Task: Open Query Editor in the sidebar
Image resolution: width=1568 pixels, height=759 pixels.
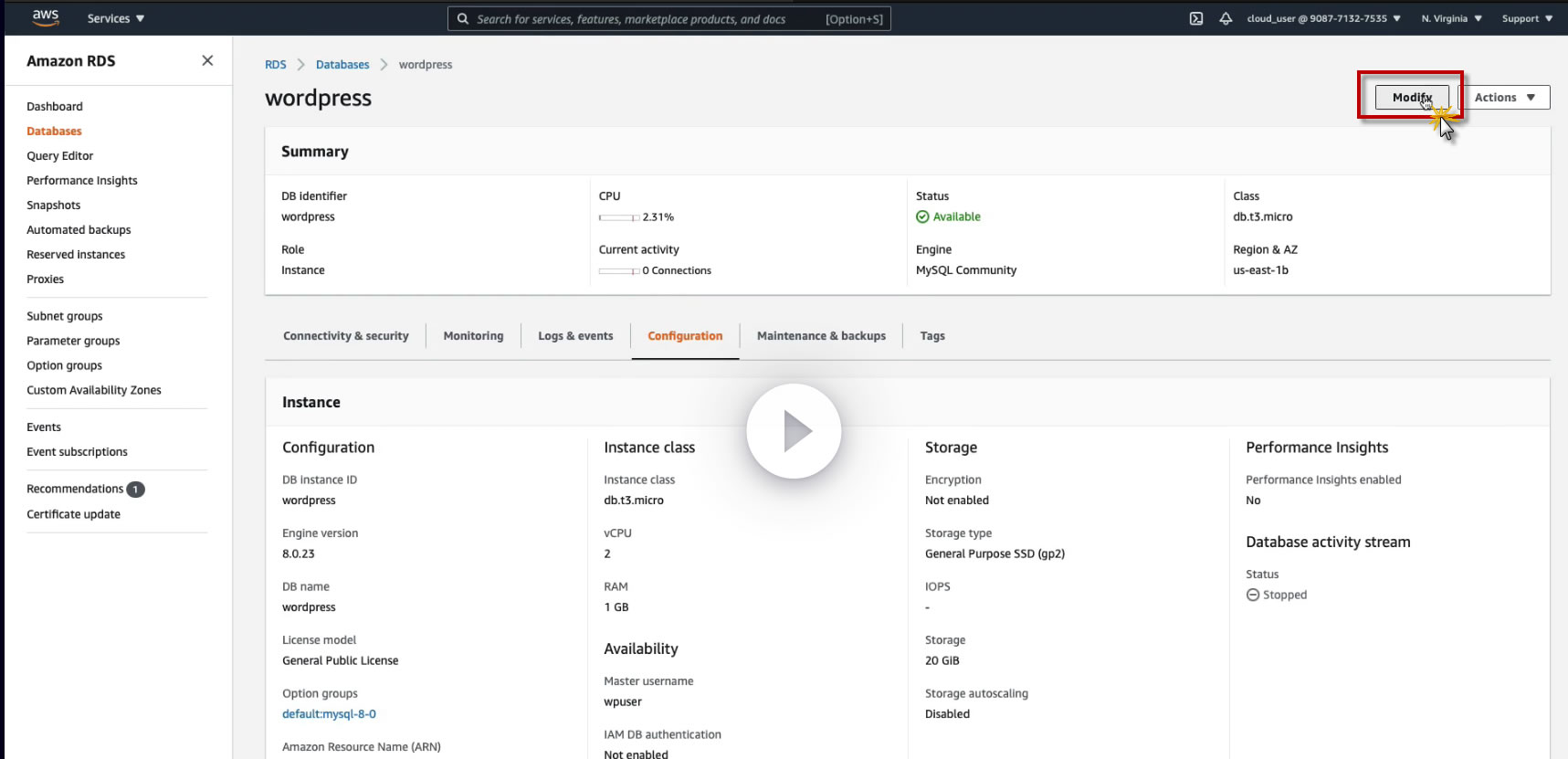Action: [59, 156]
